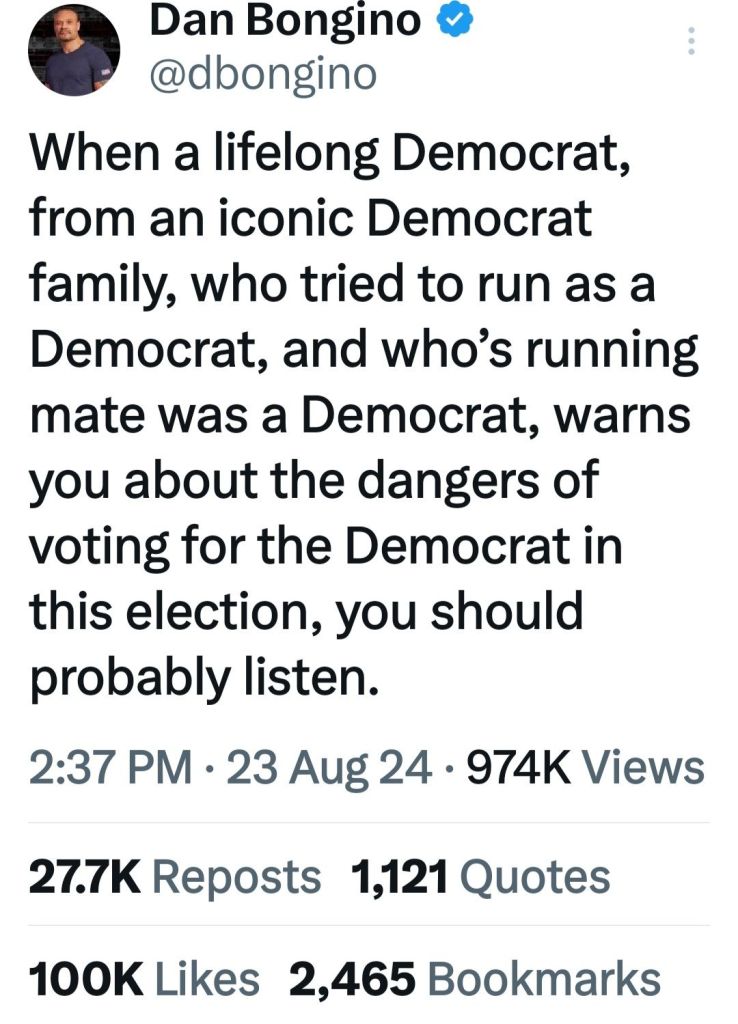Click the Views label
The image size is (738, 1024).
click(x=643, y=768)
